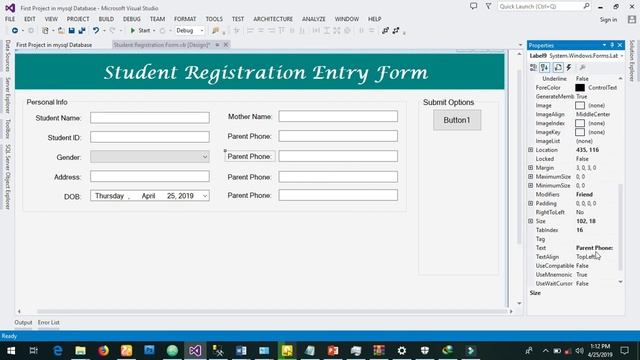Open the Output panel tab
The height and width of the screenshot is (360, 640).
point(23,322)
